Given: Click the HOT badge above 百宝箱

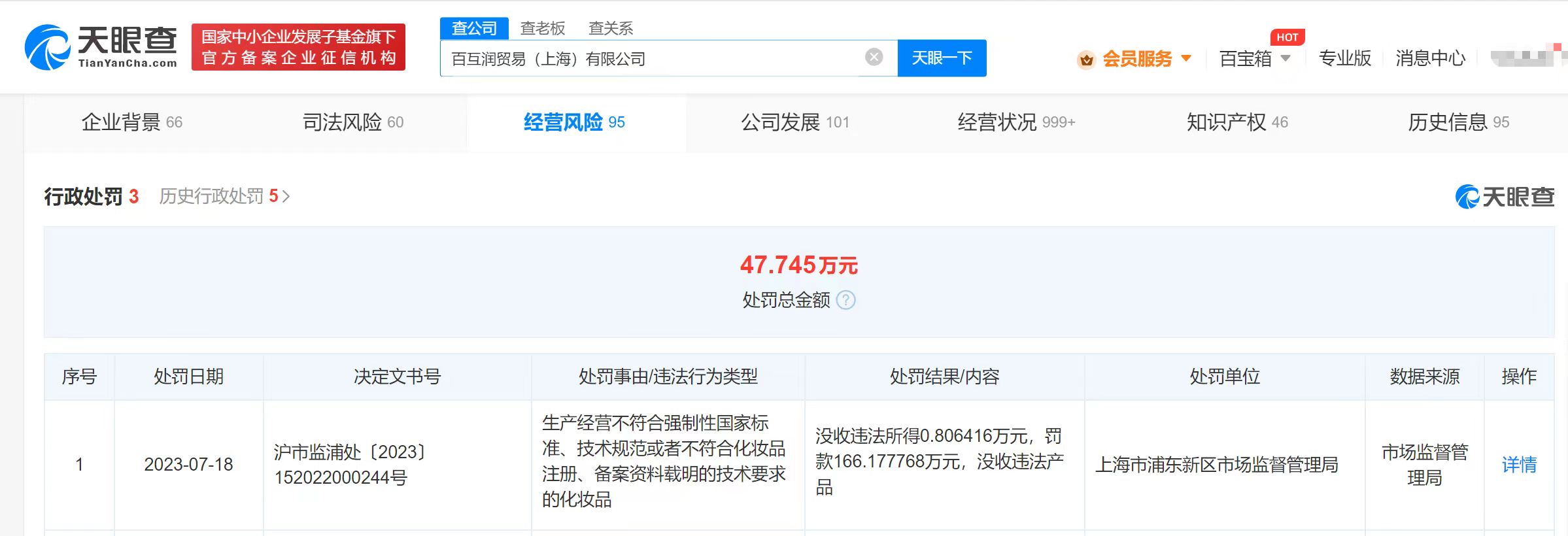Looking at the screenshot, I should point(1286,37).
